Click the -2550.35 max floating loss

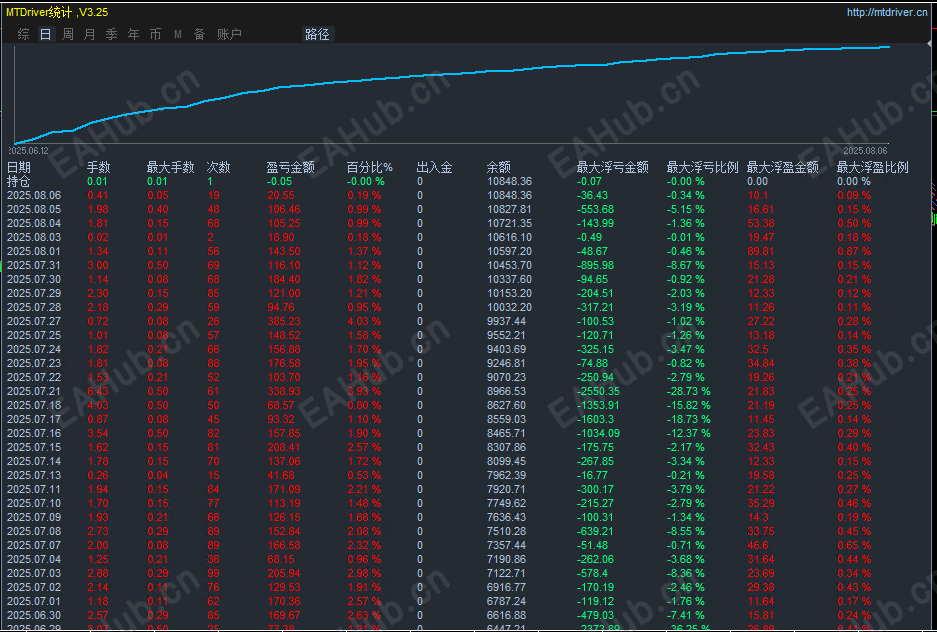[x=598, y=391]
